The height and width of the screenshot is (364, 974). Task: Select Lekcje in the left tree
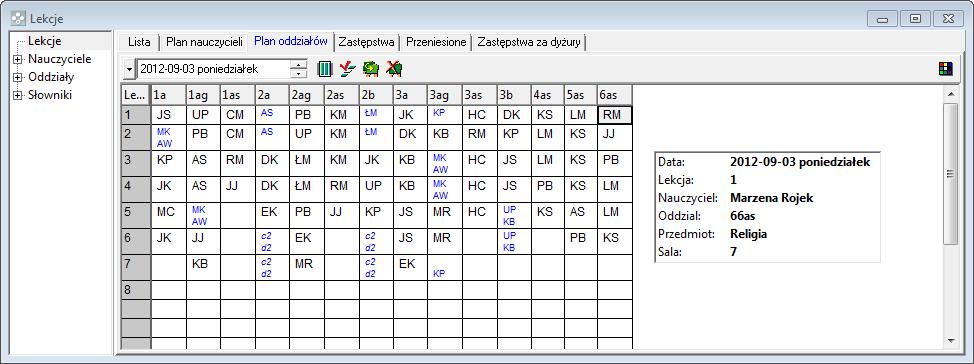pos(45,41)
